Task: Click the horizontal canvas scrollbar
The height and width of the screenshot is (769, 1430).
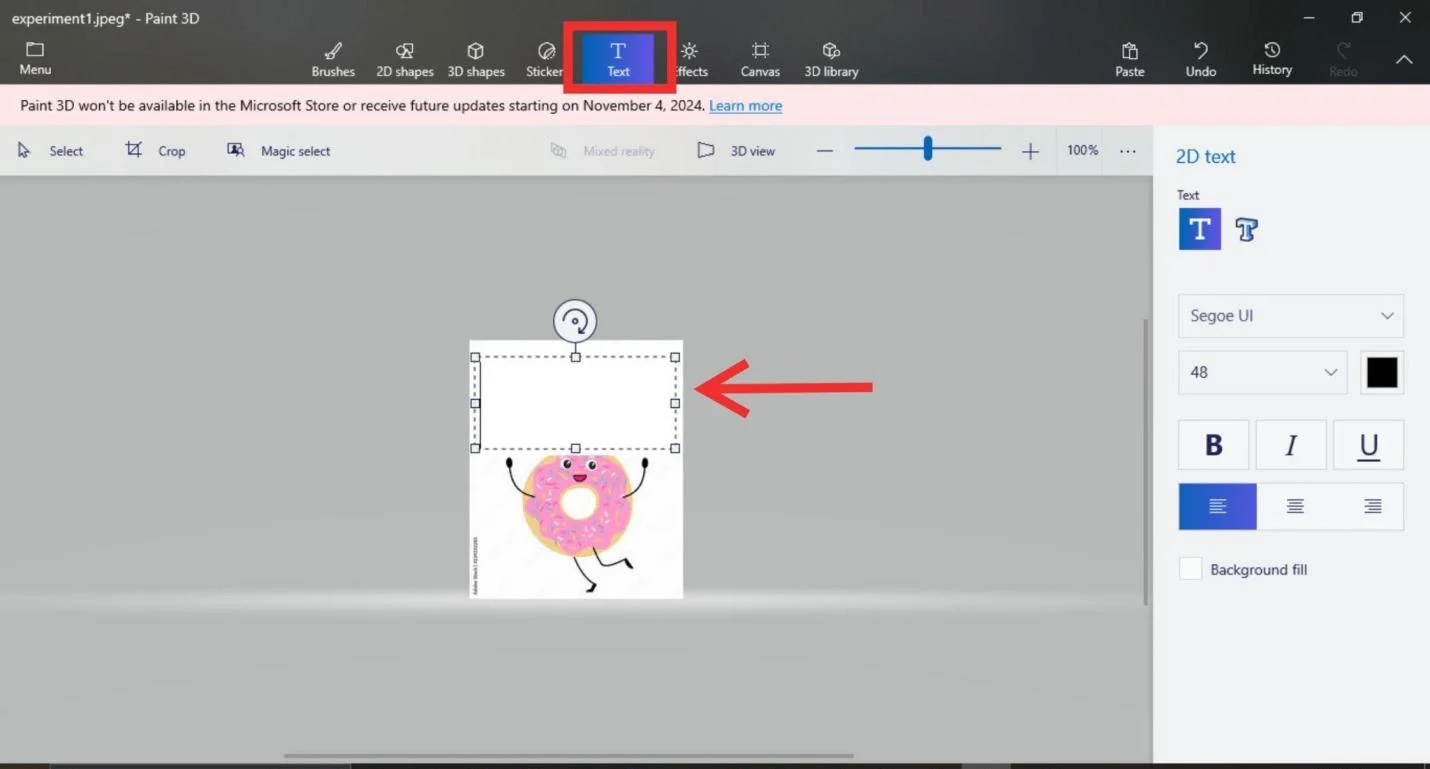Action: [x=568, y=756]
